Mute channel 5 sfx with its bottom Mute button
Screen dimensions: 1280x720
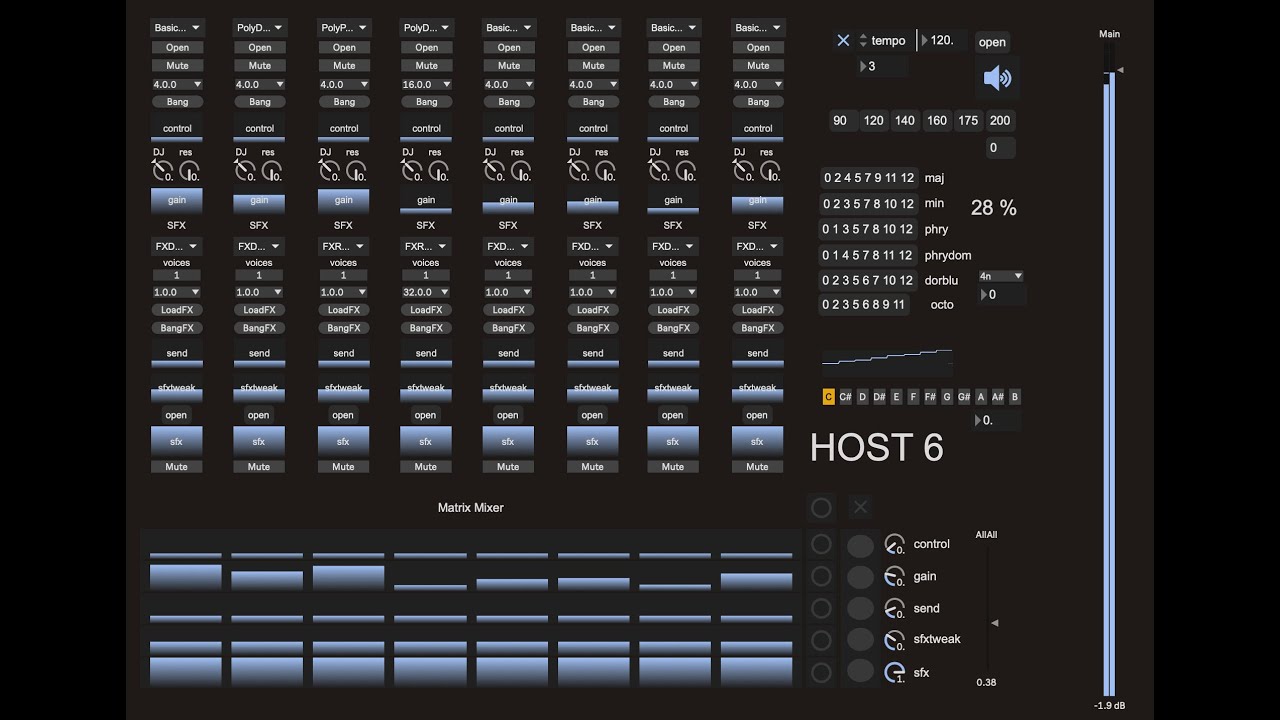pos(508,467)
